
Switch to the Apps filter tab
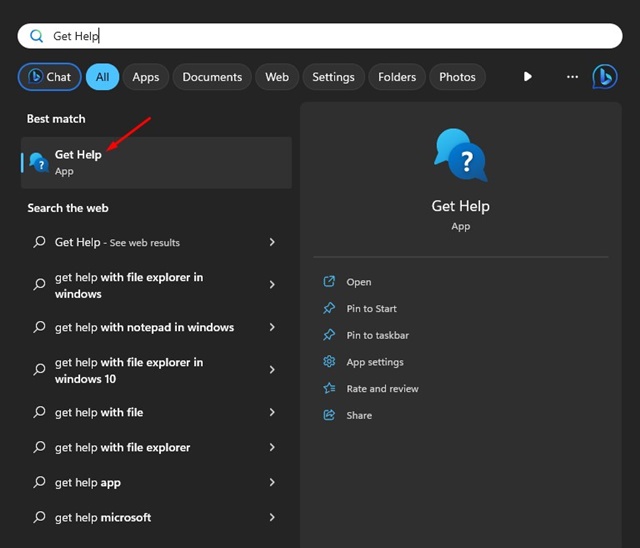coord(146,77)
